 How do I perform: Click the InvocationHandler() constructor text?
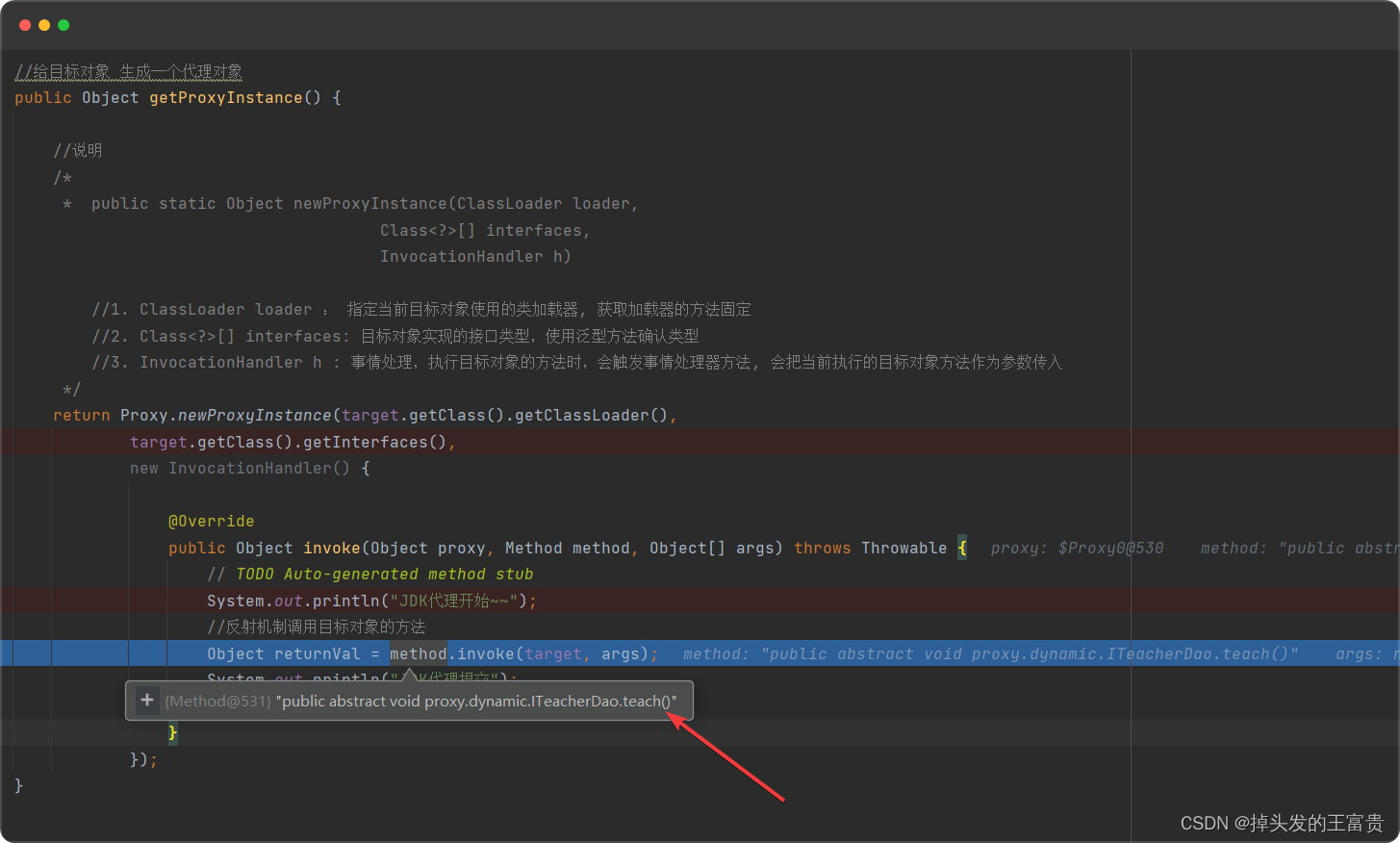(x=260, y=468)
